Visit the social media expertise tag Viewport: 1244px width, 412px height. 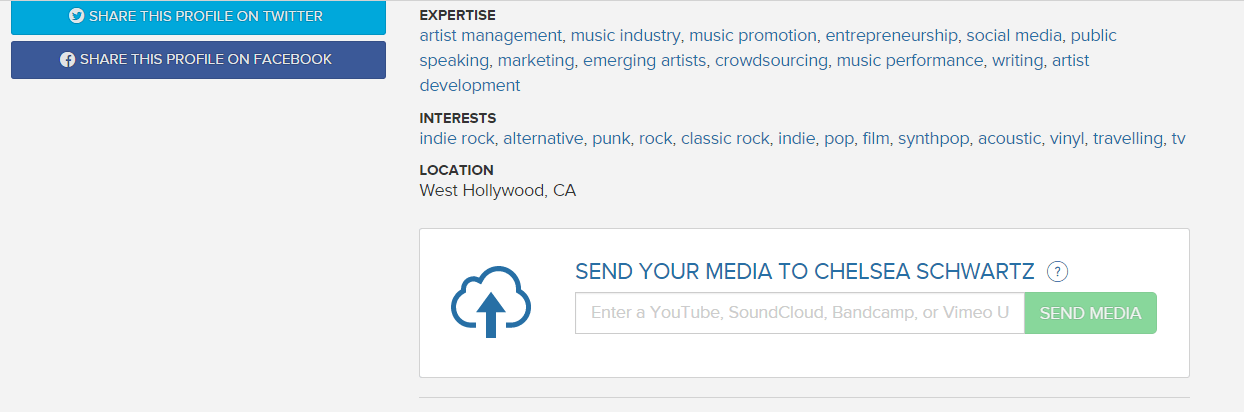coord(1014,36)
